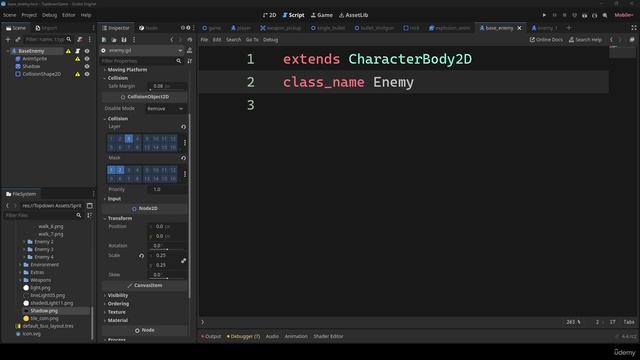
Task: Save resource icon in Inspector toolbar
Action: (124, 40)
